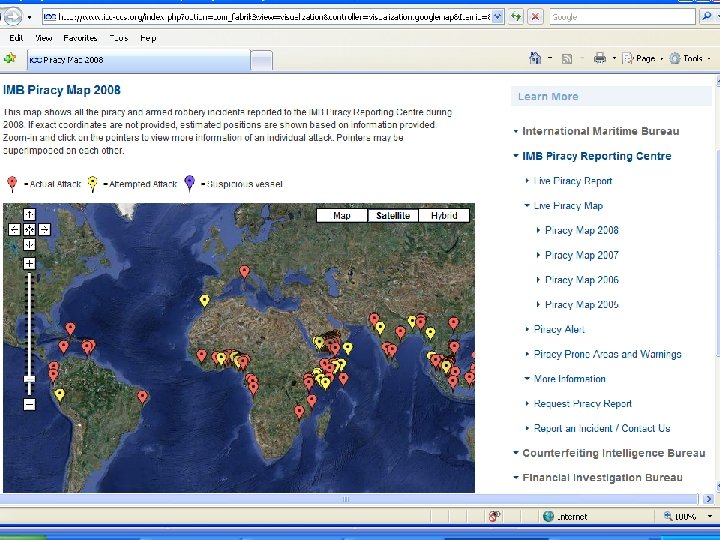Switch map to Map view

342,215
